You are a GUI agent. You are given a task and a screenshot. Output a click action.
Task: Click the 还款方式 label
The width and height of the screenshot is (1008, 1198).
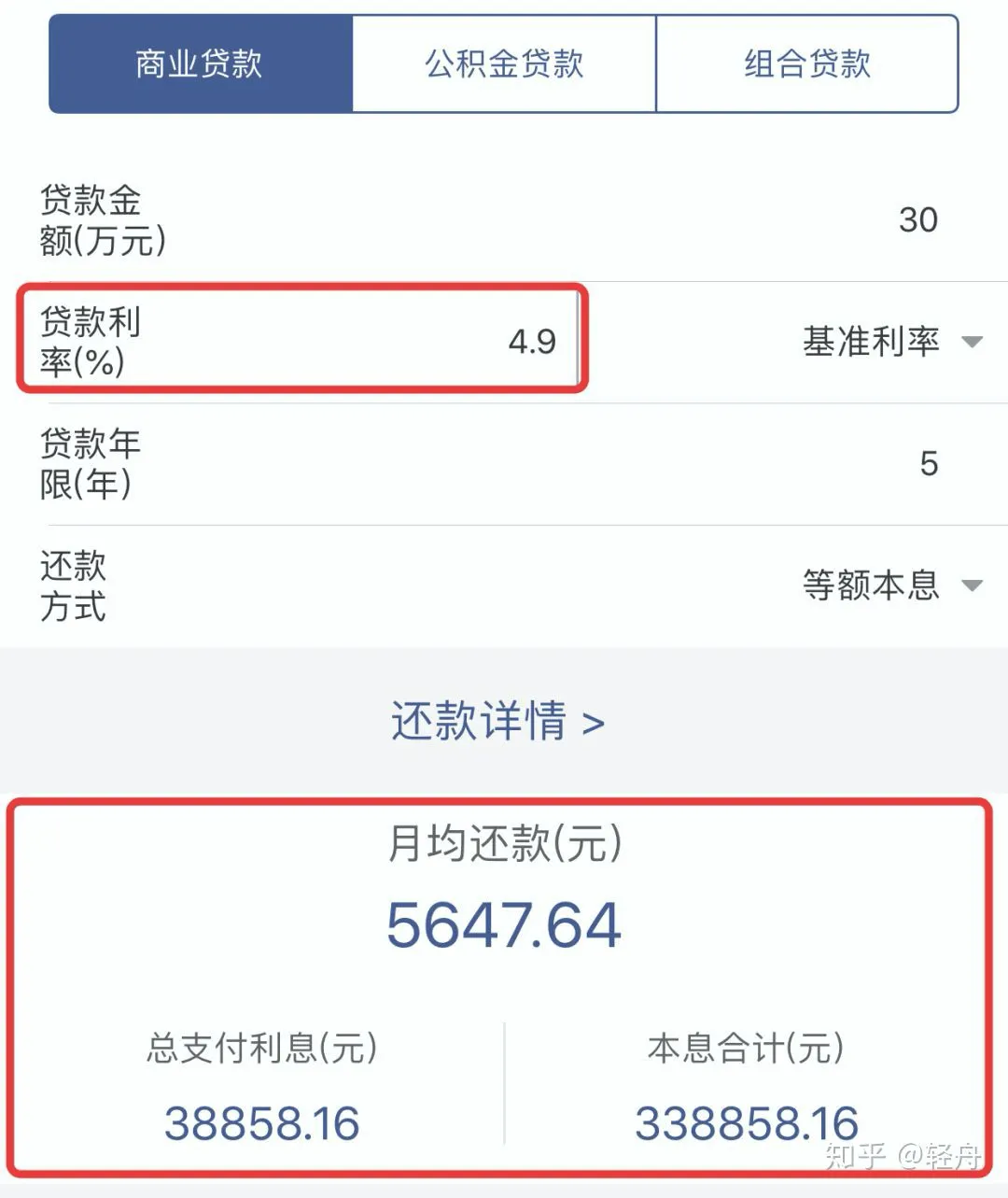click(x=73, y=586)
